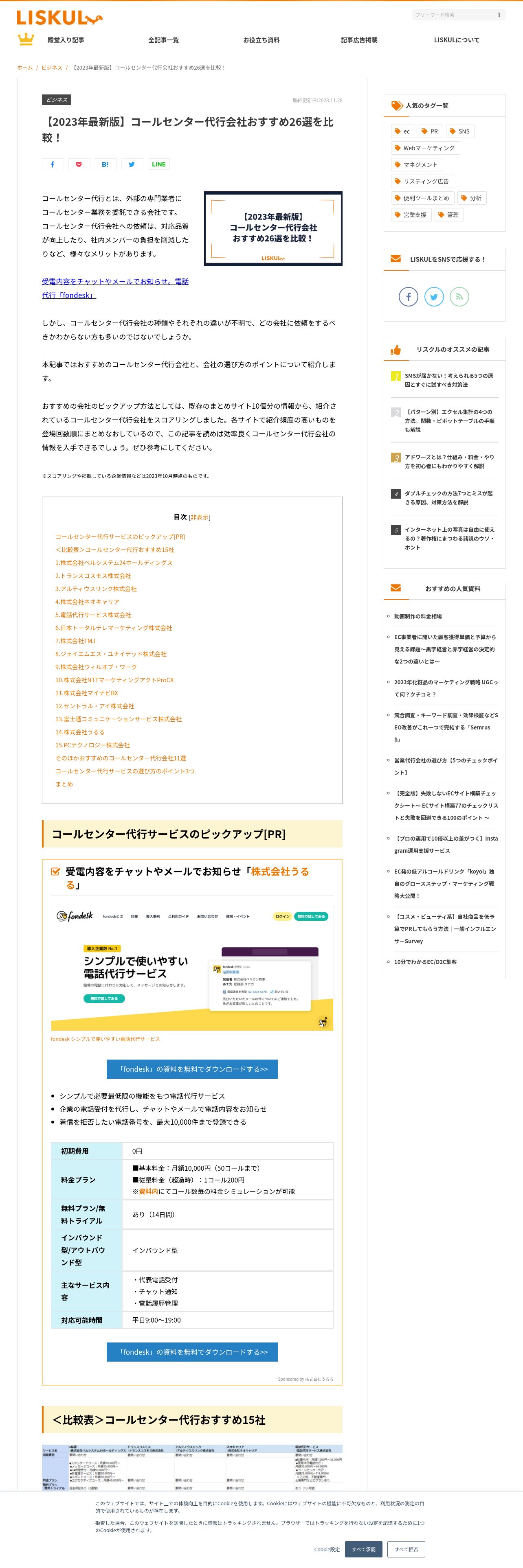Jump to 7.株式会社TMJ
Viewport: 523px width, 1568px height.
click(75, 641)
